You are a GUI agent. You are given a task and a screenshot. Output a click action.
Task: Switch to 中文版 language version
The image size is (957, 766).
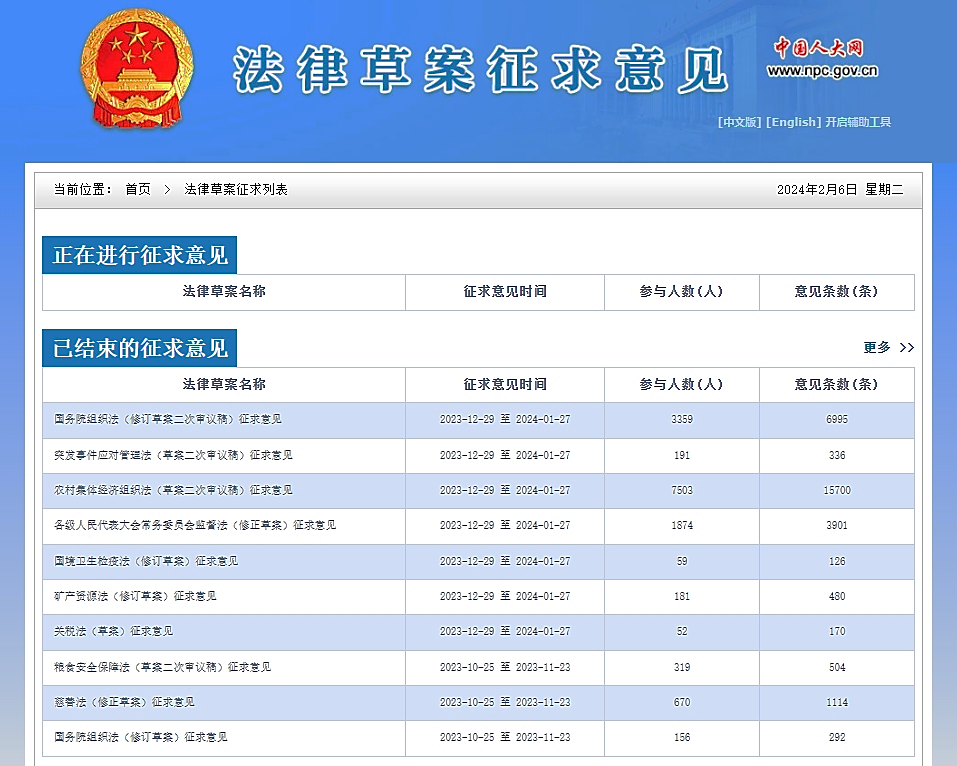click(739, 122)
